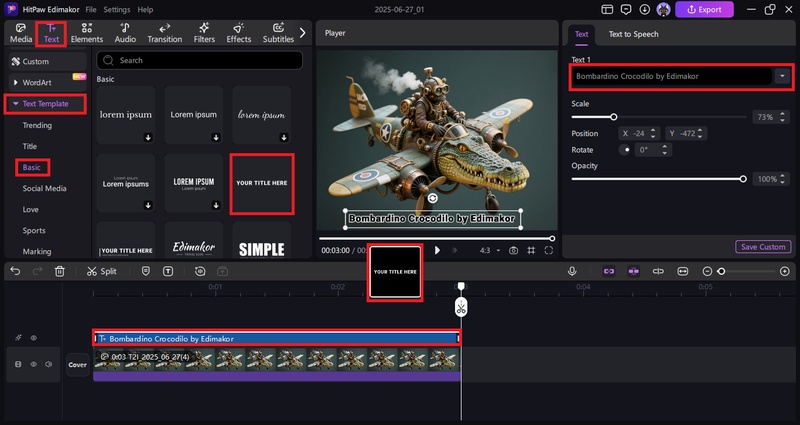Toggle visibility eye on the video track
This screenshot has height=425, width=800.
tap(32, 364)
